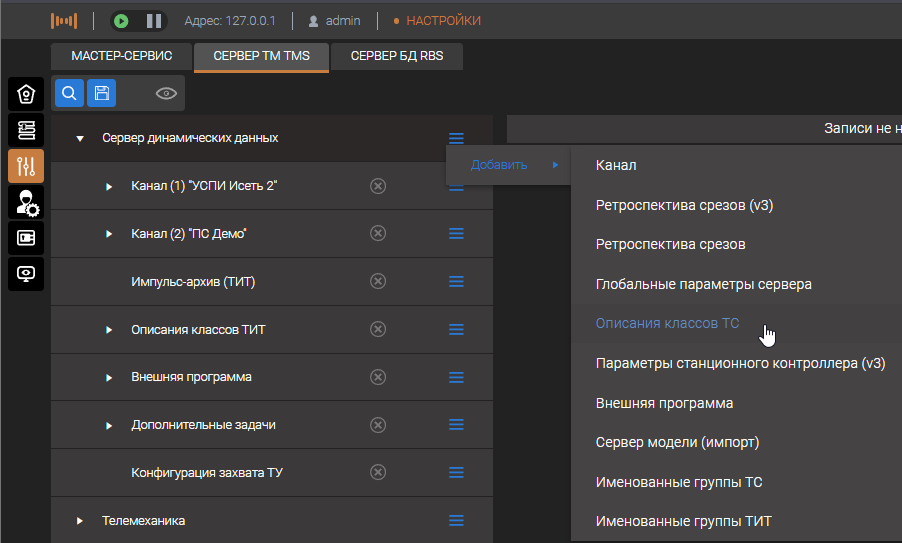Open hamburger menu for Импульс-архив (ТИТ)

pyautogui.click(x=456, y=282)
